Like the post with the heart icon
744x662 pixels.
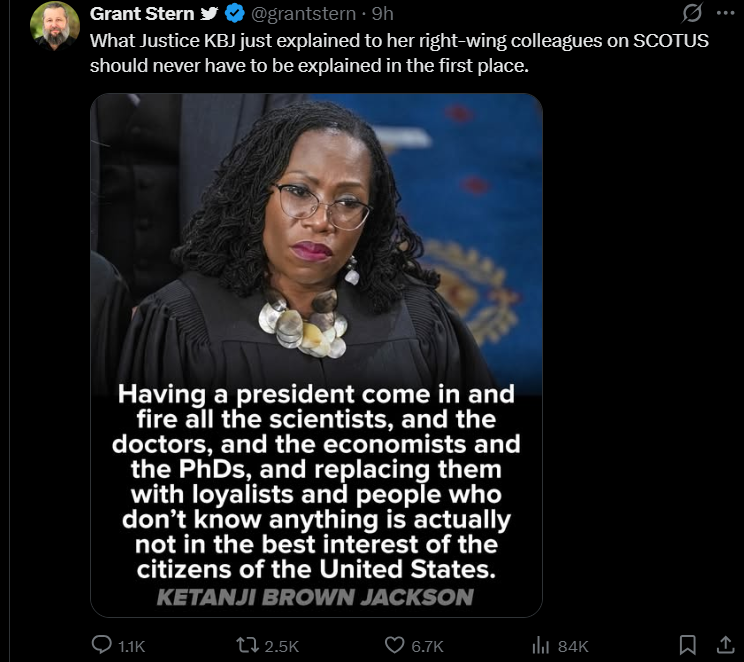(394, 645)
